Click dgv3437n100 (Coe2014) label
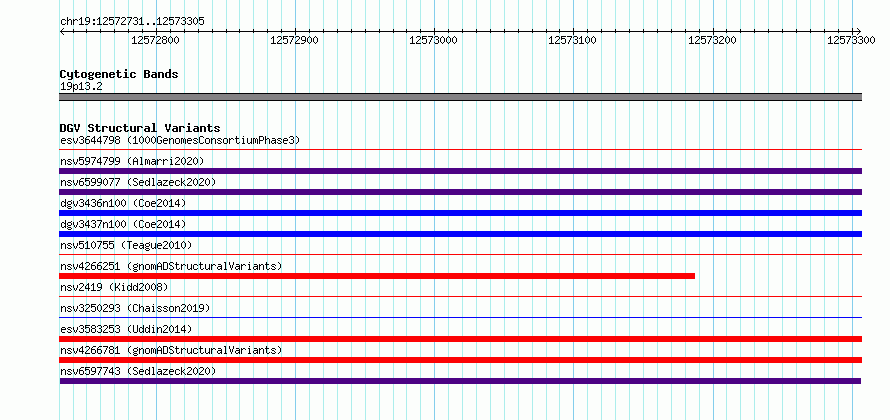Viewport: 890px width, 420px height. pos(123,224)
